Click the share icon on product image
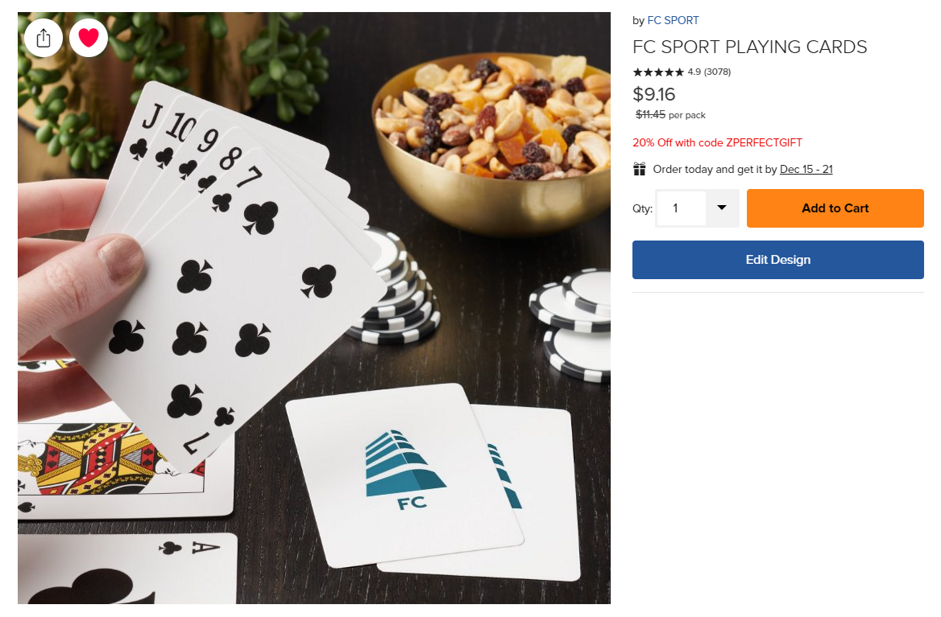 [43, 38]
